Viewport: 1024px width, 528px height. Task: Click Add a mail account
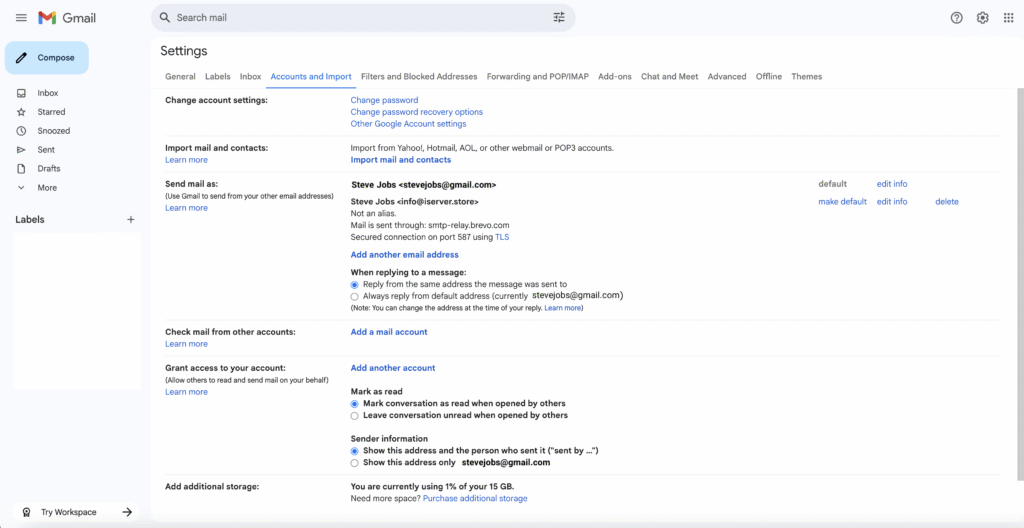click(x=389, y=332)
